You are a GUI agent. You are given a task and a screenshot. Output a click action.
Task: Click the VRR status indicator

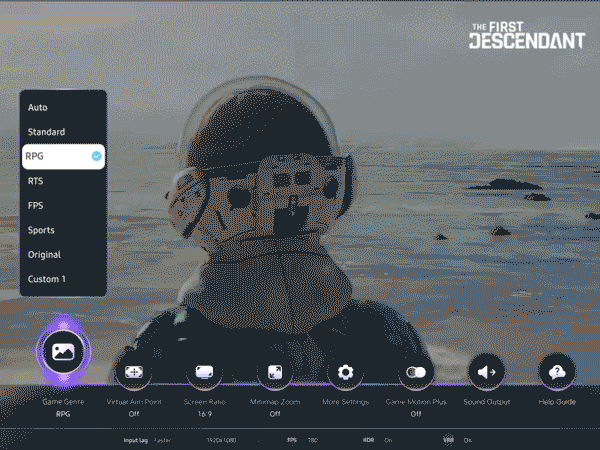457,440
